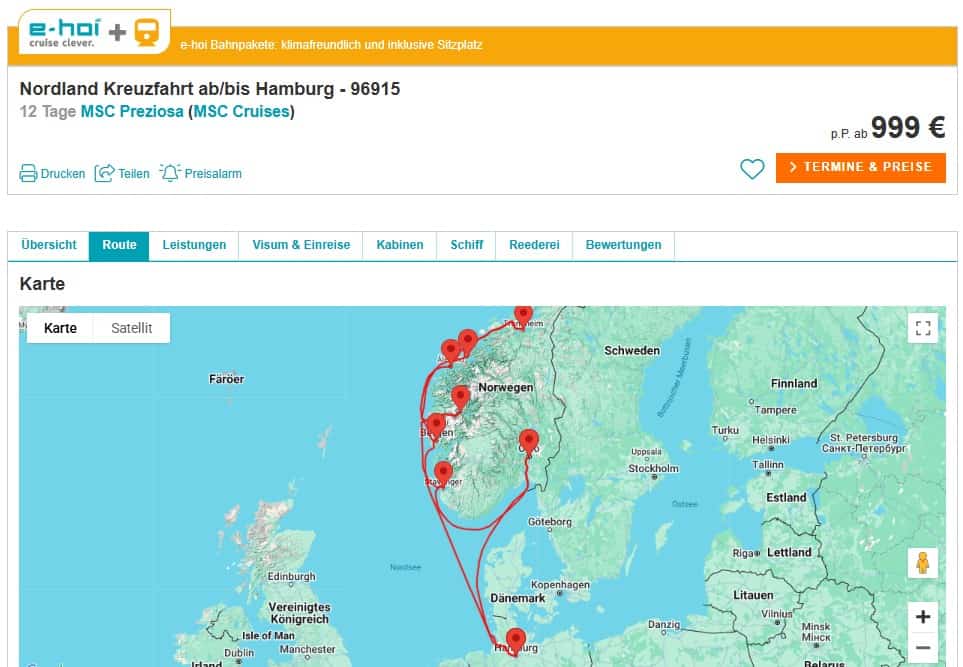Open Termine & Preise

point(860,167)
